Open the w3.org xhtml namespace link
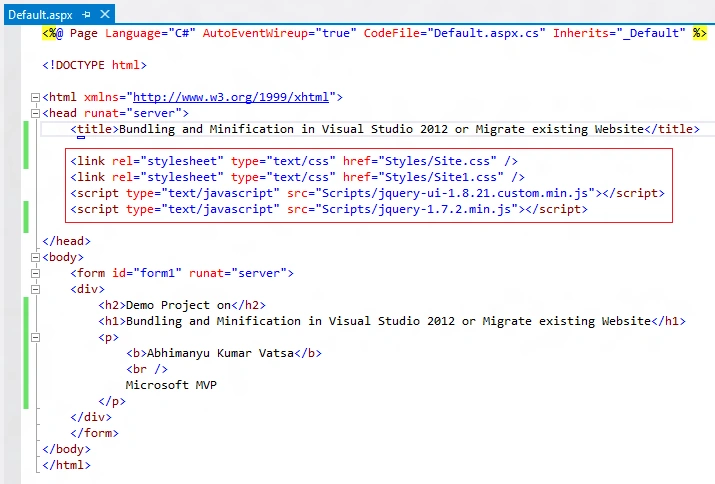The image size is (715, 484). [x=231, y=97]
